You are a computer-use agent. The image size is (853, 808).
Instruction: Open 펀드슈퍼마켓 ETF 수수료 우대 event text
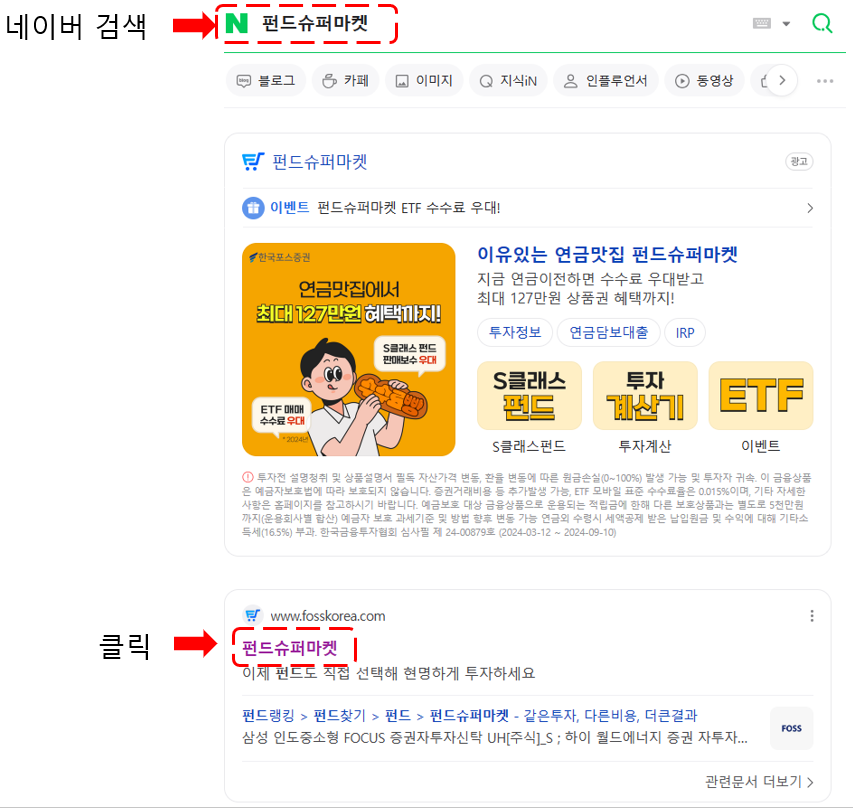(409, 208)
